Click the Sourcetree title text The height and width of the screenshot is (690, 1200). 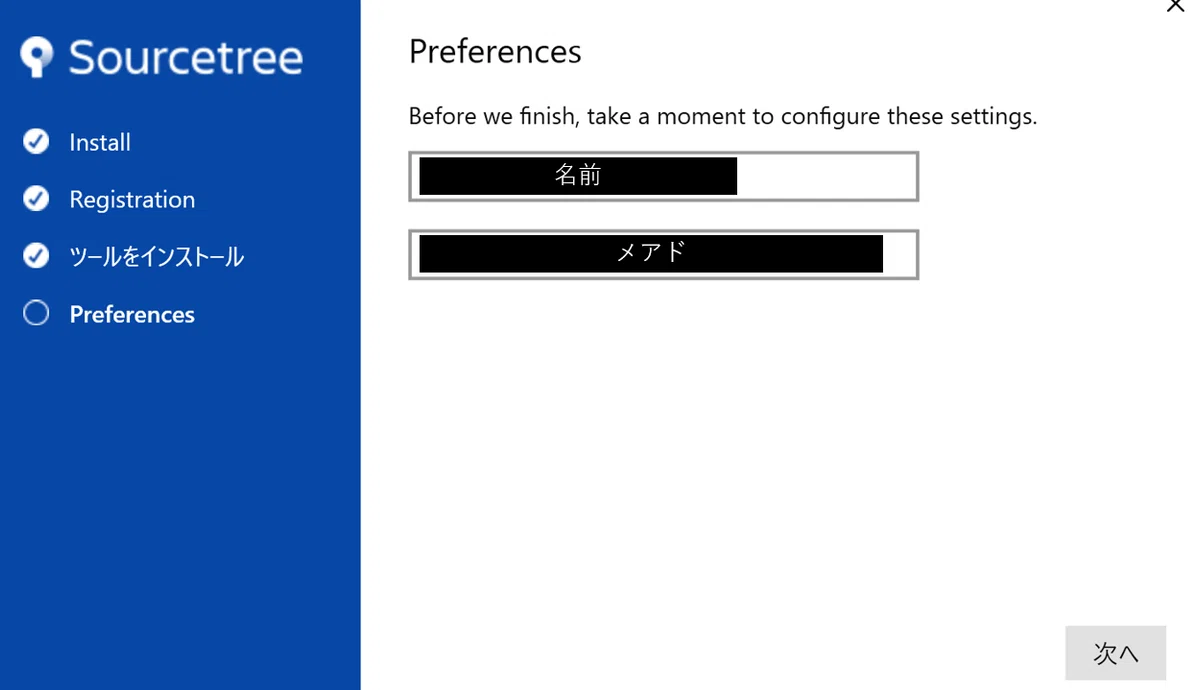[186, 58]
